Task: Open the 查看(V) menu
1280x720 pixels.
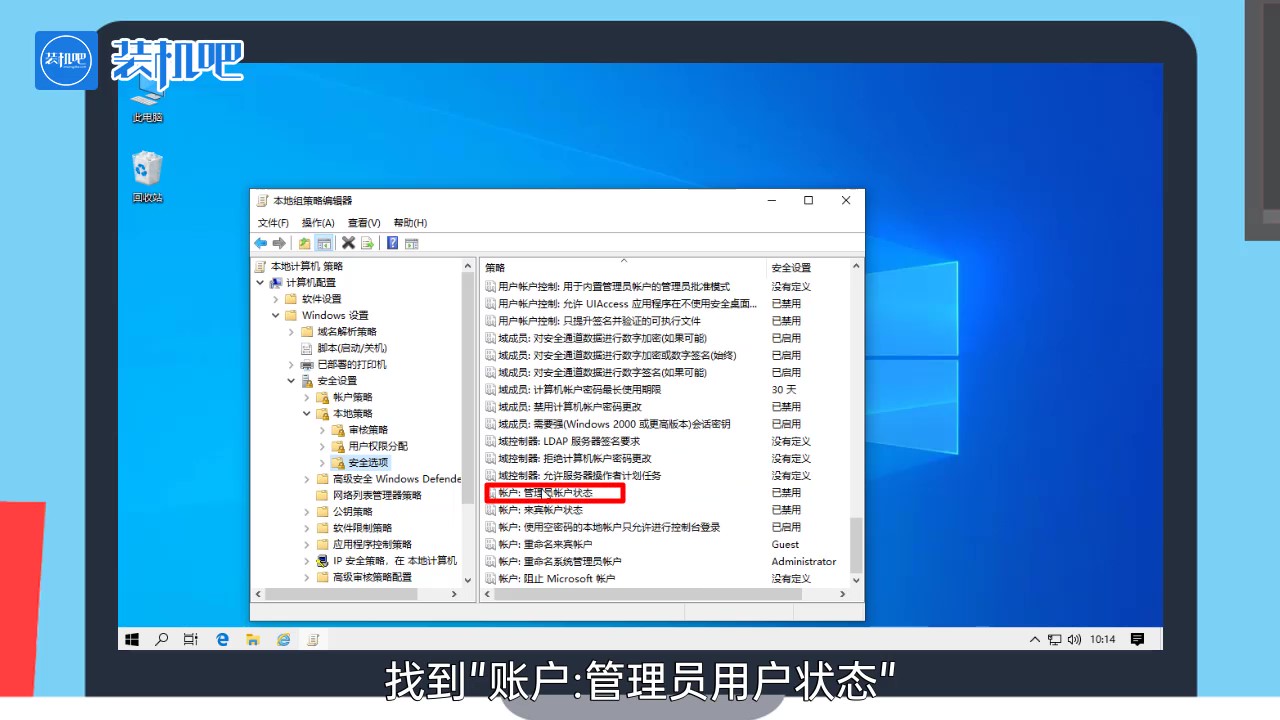Action: tap(364, 222)
